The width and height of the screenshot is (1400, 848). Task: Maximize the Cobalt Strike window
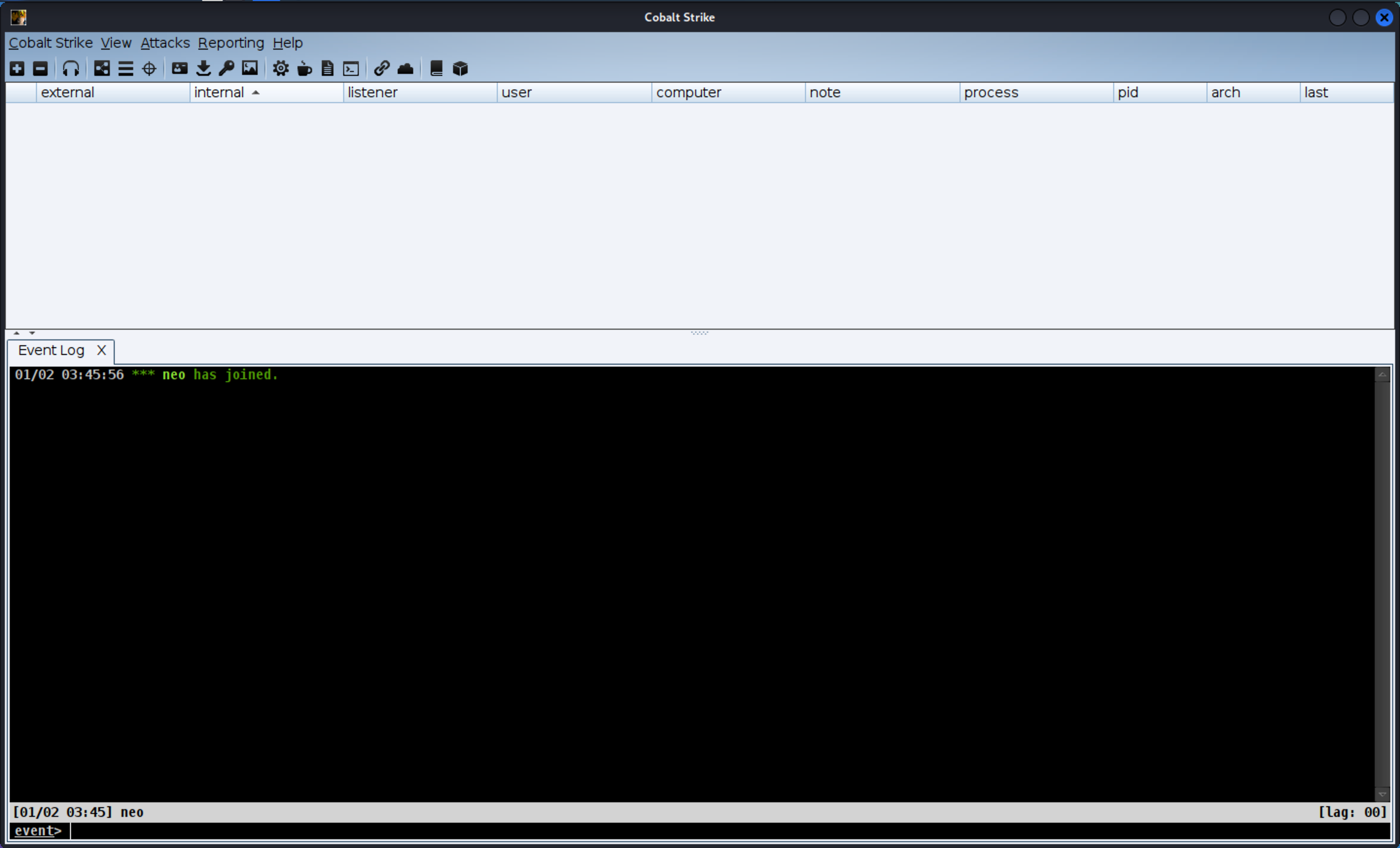[1361, 18]
